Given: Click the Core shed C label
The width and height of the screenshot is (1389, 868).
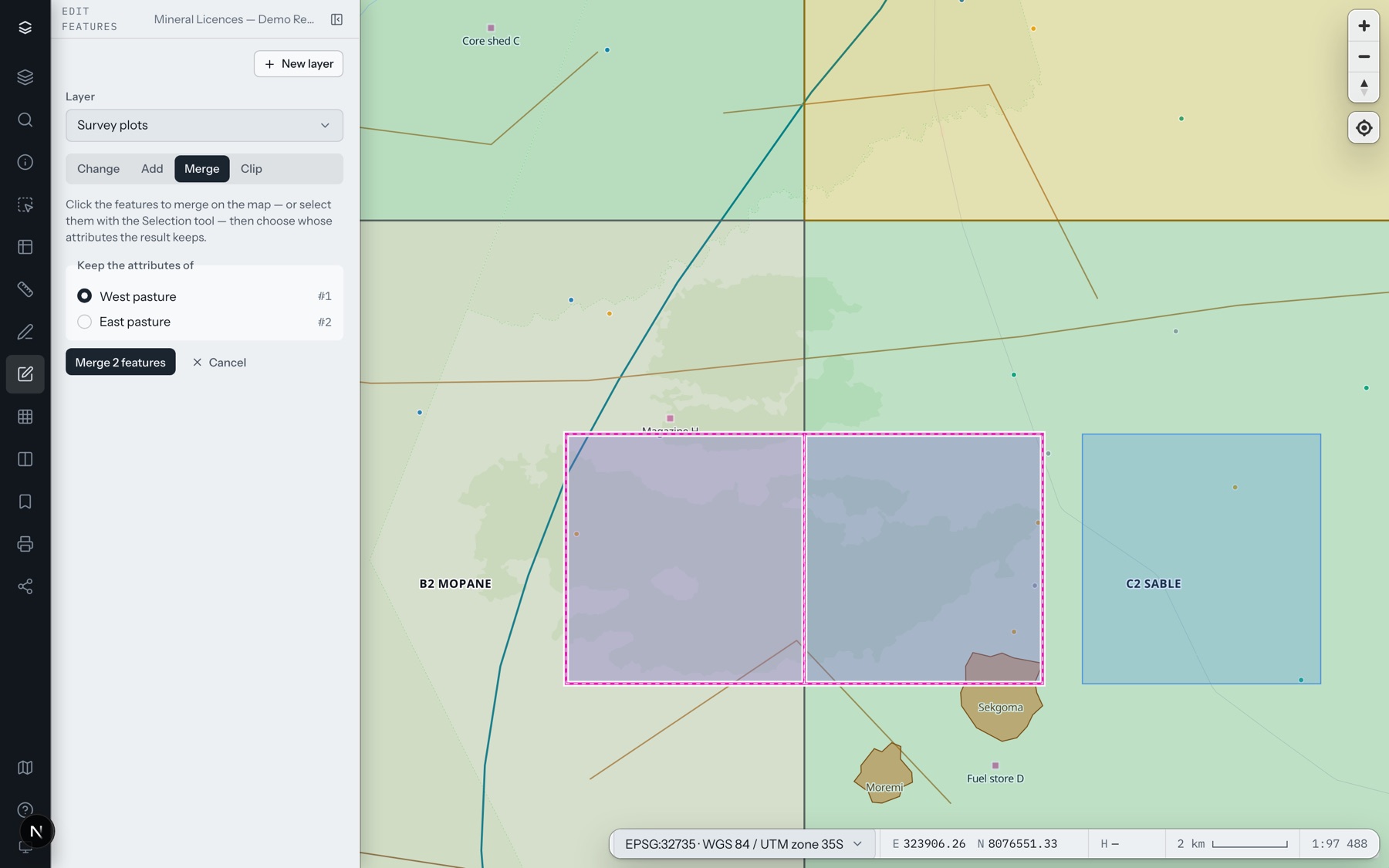Looking at the screenshot, I should point(491,41).
